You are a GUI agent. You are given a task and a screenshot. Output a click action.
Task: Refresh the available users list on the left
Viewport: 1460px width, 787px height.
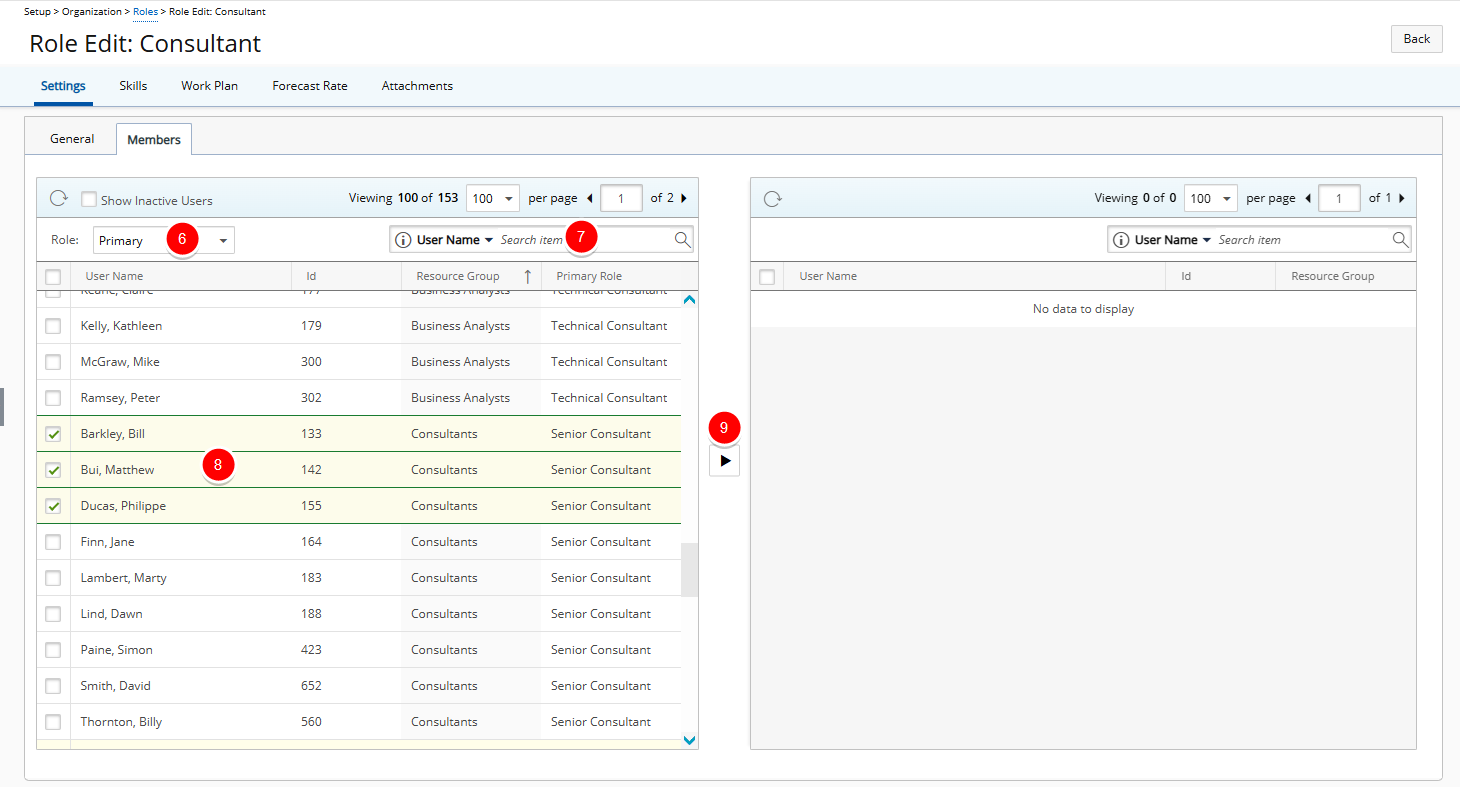(x=58, y=199)
